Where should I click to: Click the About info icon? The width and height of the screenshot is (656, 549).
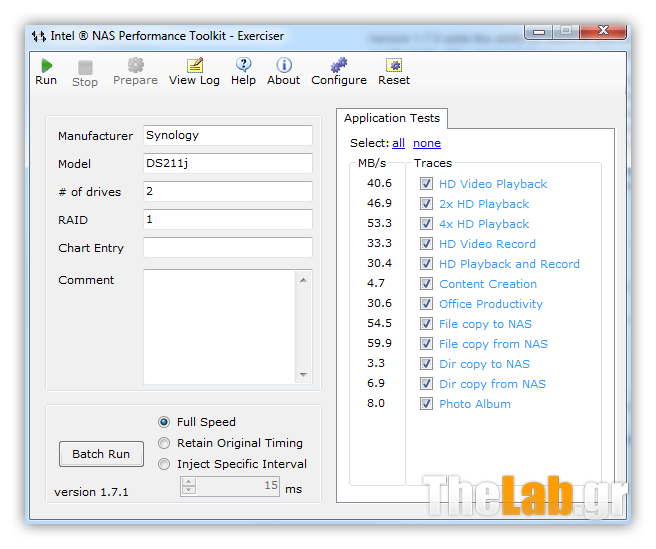pyautogui.click(x=283, y=66)
